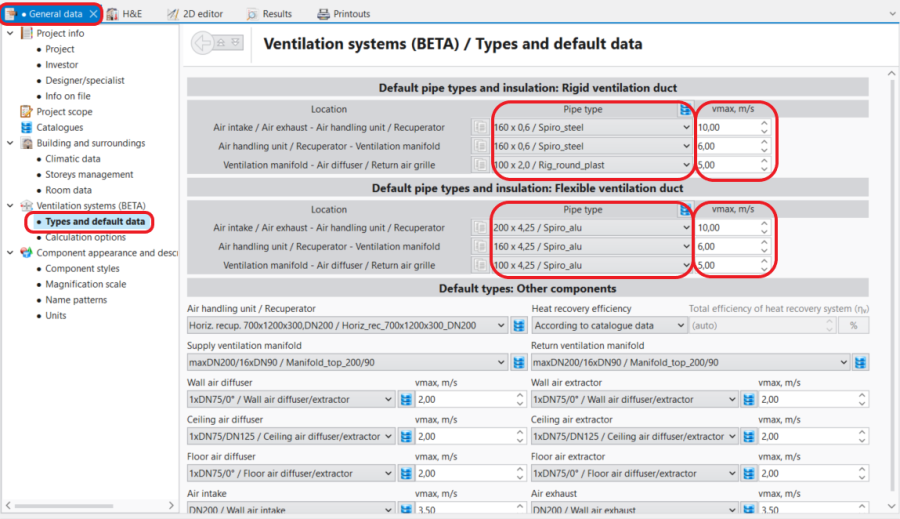
Task: Click catalogue icon next to Supply ventilation manifold
Action: 519,362
